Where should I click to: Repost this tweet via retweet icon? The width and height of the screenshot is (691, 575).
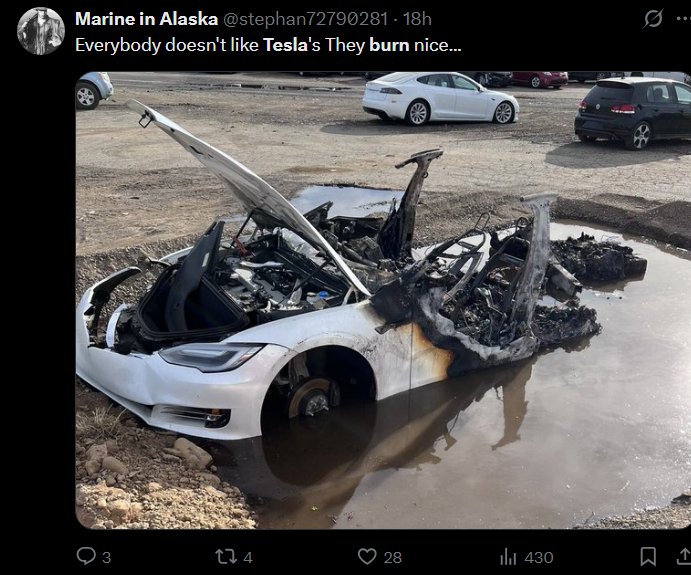pos(226,556)
